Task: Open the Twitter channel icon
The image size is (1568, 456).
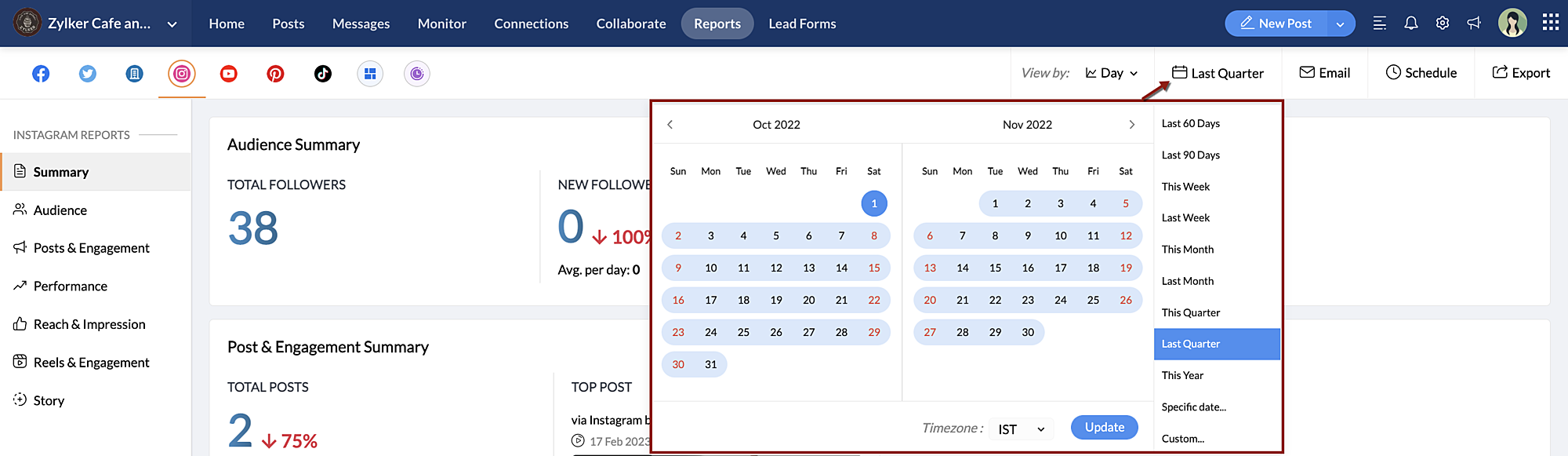Action: (x=88, y=74)
